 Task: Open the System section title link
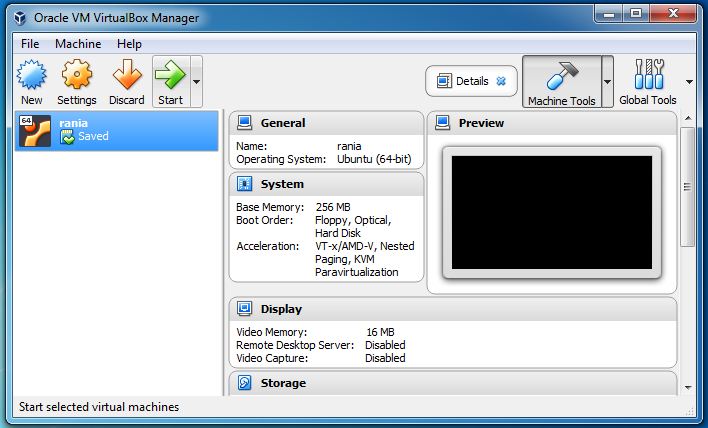(x=282, y=184)
